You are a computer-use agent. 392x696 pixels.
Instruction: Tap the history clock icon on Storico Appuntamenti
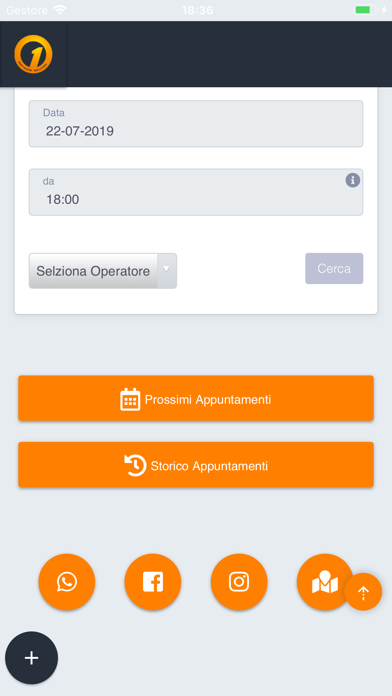pos(135,465)
